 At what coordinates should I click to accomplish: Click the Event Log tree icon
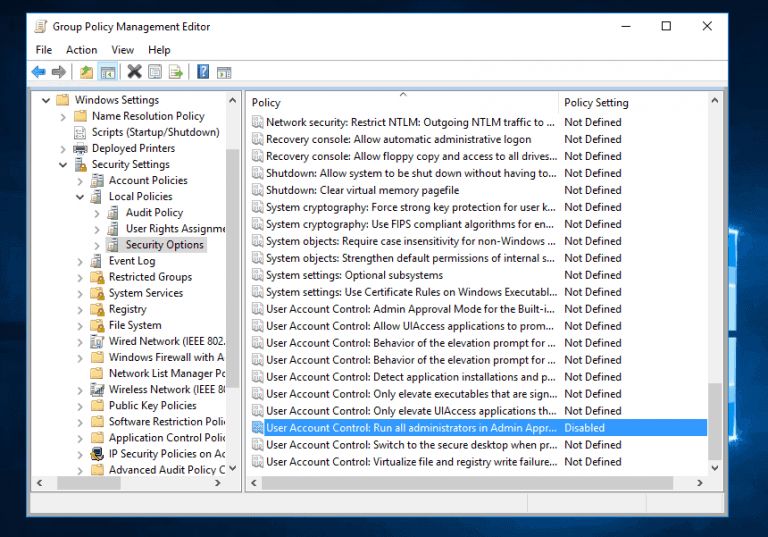[96, 261]
